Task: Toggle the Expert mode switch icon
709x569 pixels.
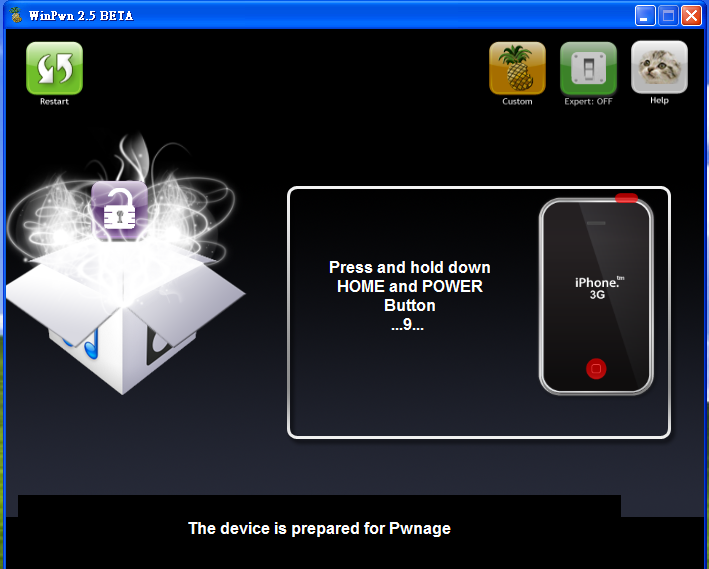Action: click(x=588, y=68)
